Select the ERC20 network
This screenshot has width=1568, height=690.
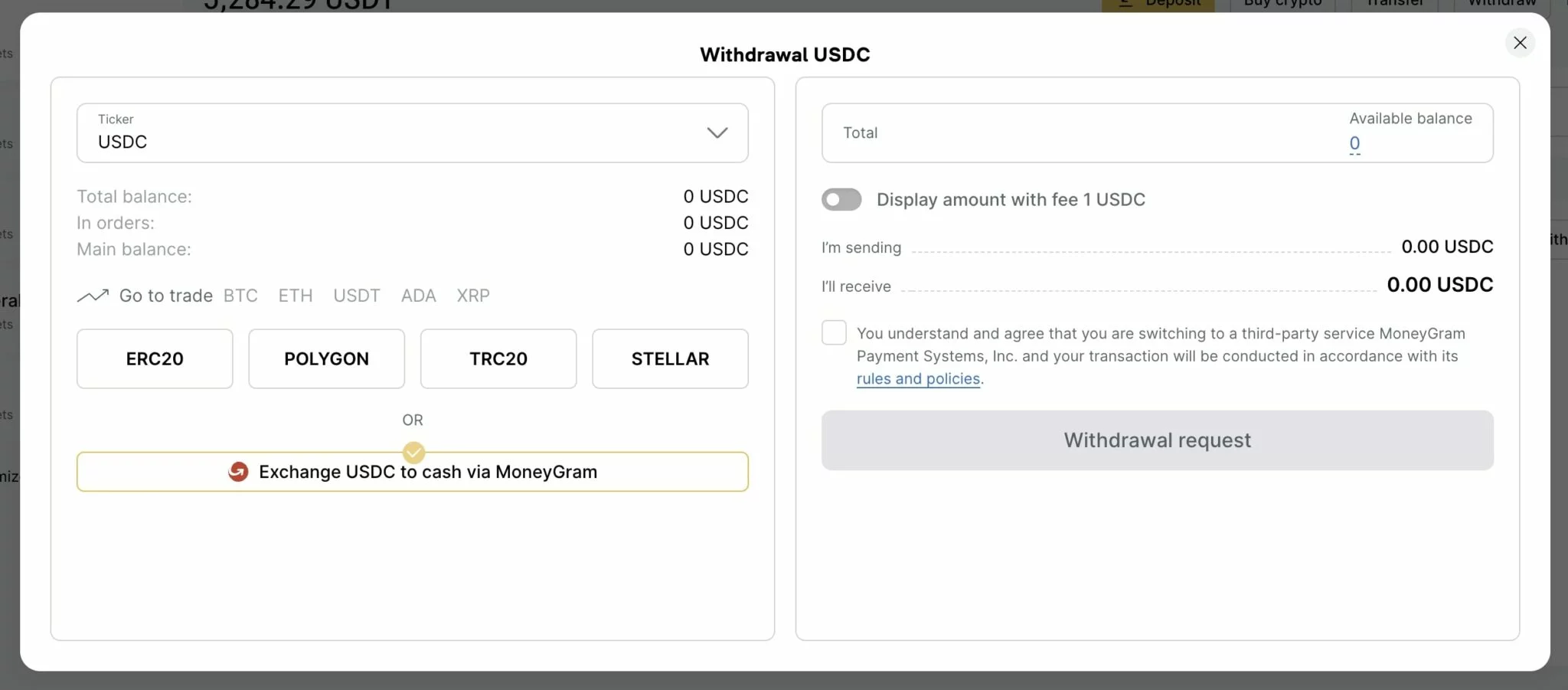point(155,358)
